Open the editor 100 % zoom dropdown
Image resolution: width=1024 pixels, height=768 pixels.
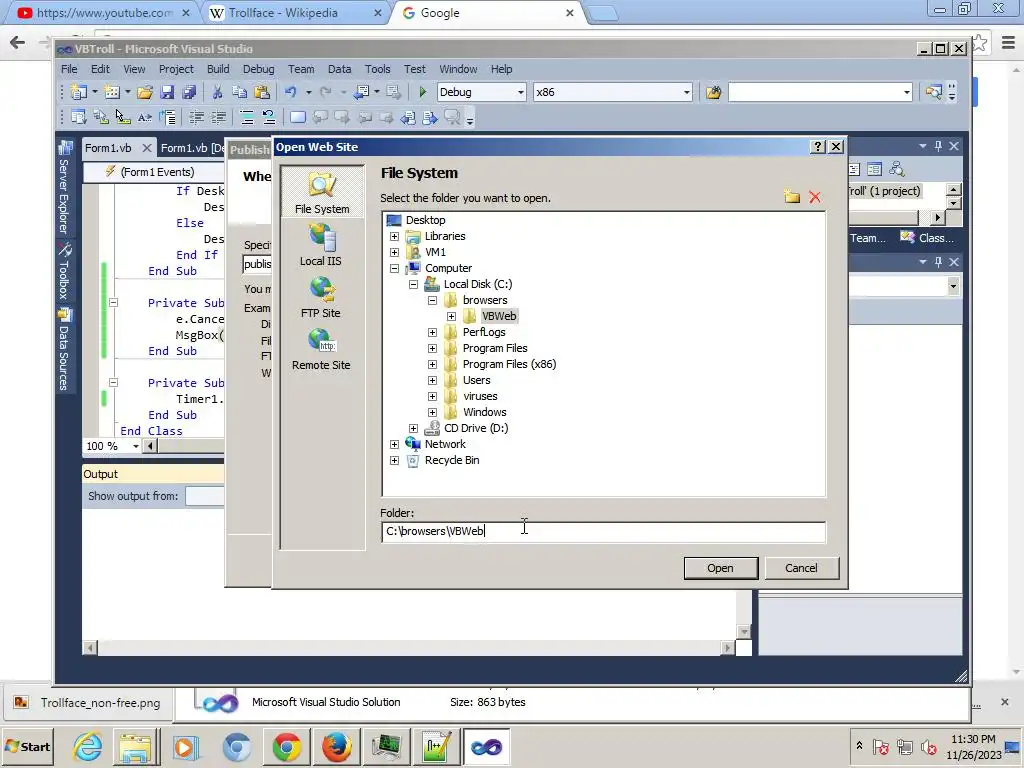pyautogui.click(x=135, y=446)
